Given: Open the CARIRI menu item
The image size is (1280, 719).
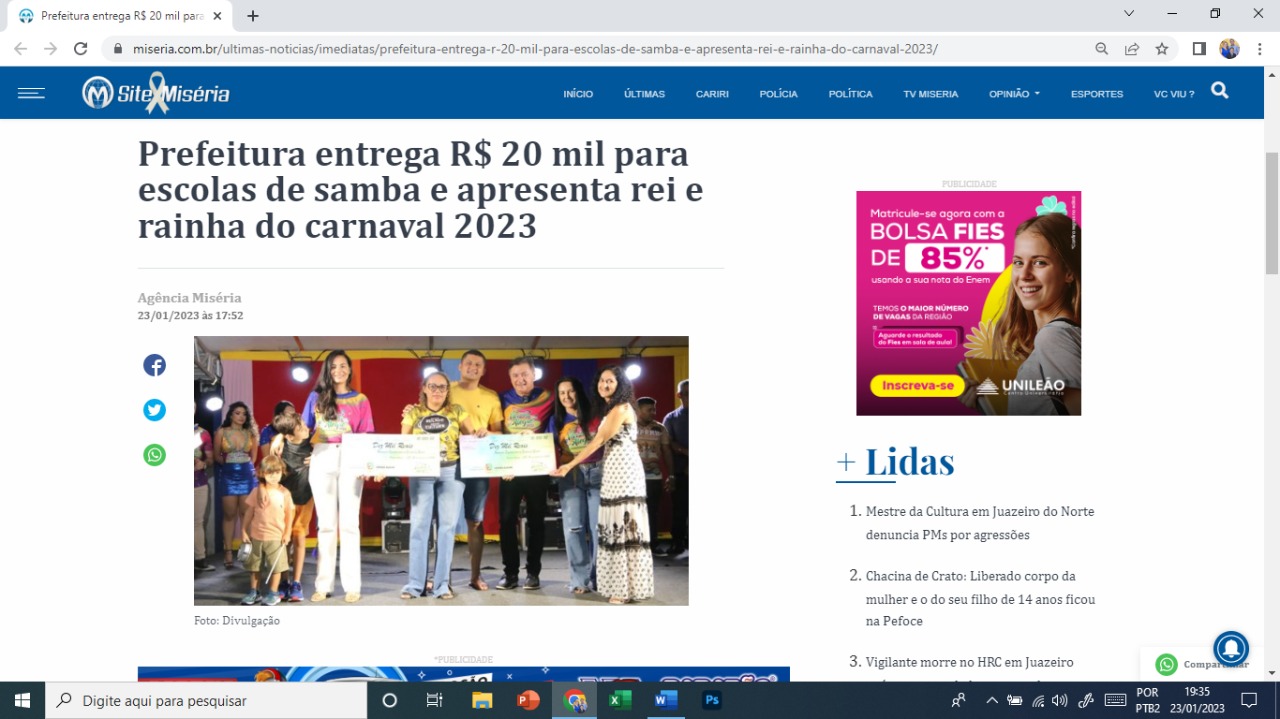Looking at the screenshot, I should (712, 94).
